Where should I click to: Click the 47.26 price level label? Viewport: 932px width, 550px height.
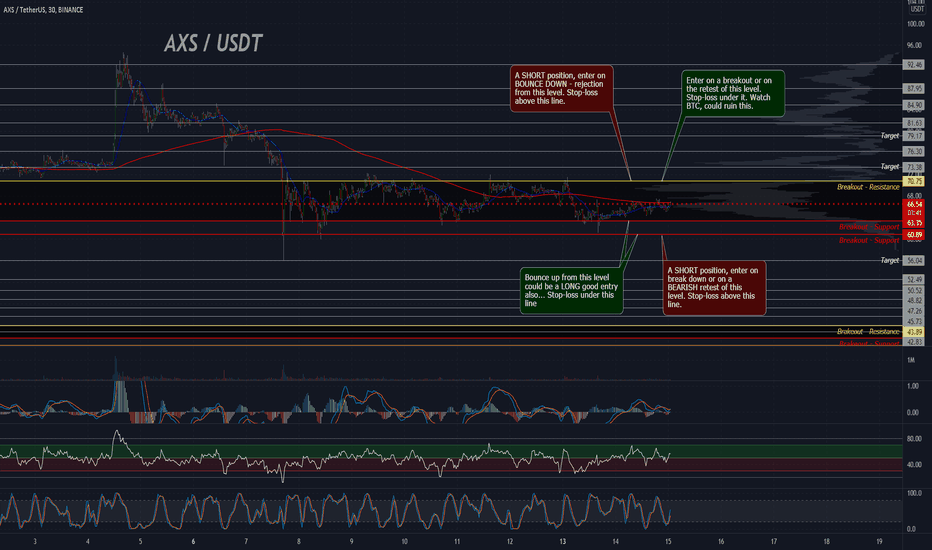pos(913,311)
